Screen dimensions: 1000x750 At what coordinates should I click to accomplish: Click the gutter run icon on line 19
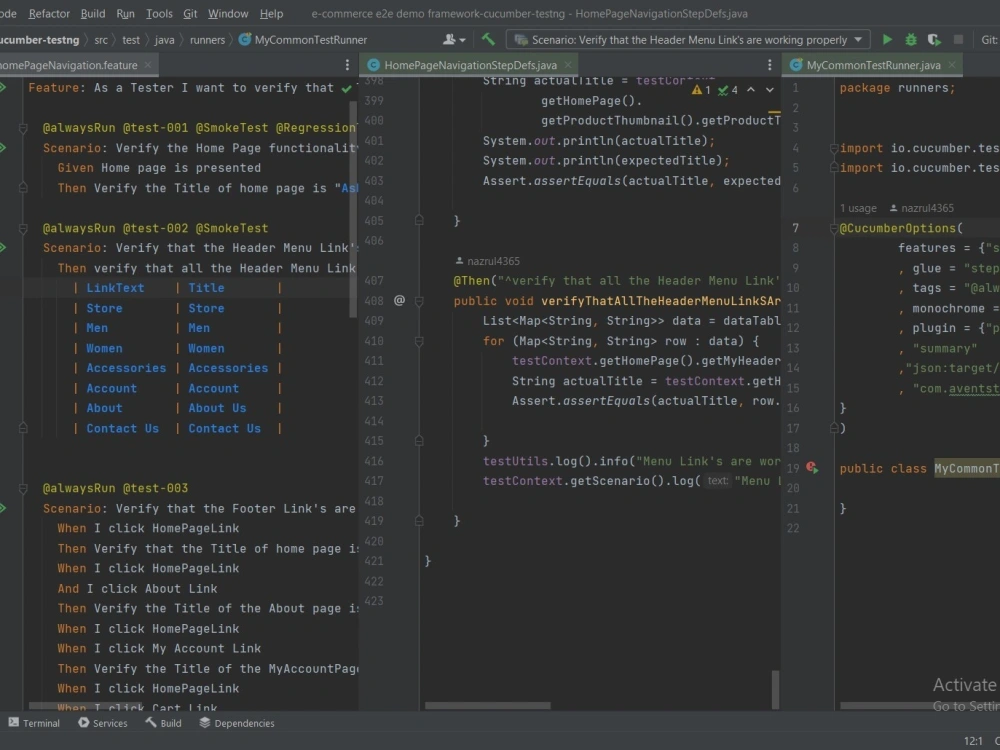812,468
